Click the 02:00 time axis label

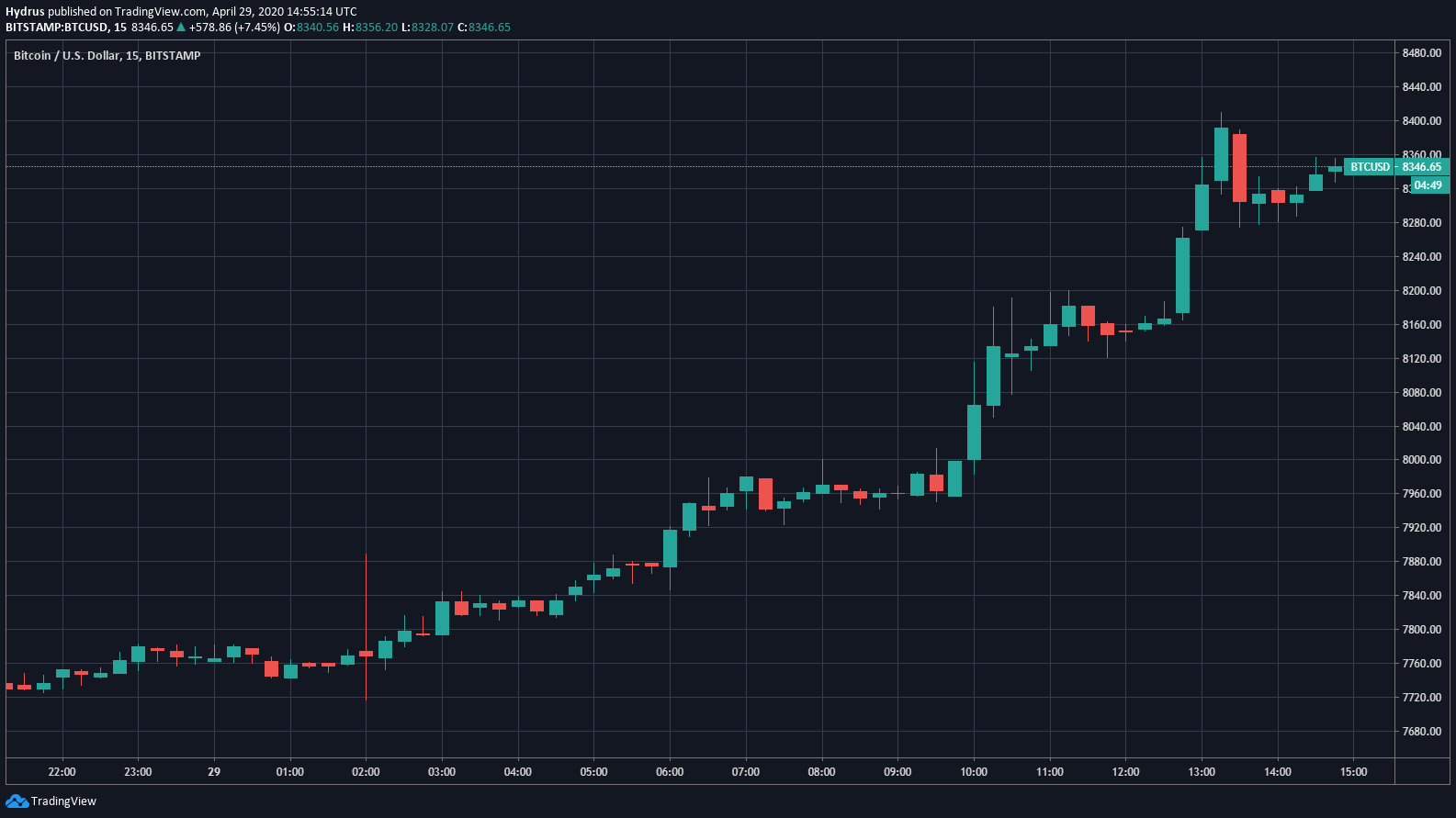pos(366,772)
